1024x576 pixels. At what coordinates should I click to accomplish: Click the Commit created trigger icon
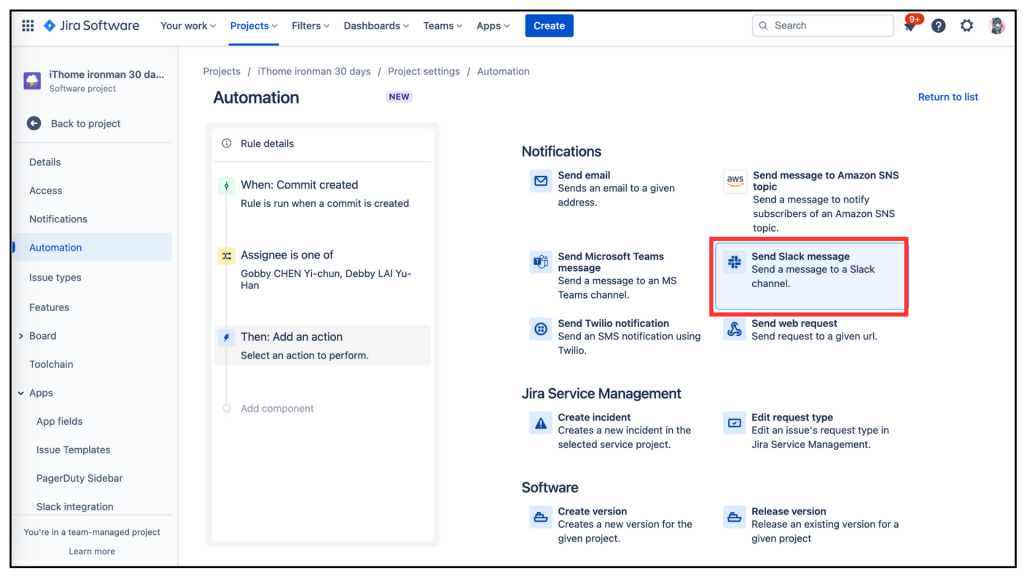226,185
